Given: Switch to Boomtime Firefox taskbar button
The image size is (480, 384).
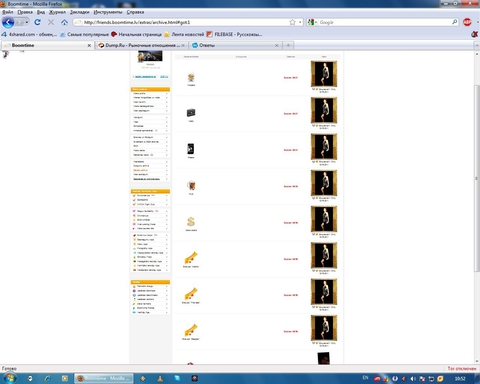Looking at the screenshot, I should (103, 378).
